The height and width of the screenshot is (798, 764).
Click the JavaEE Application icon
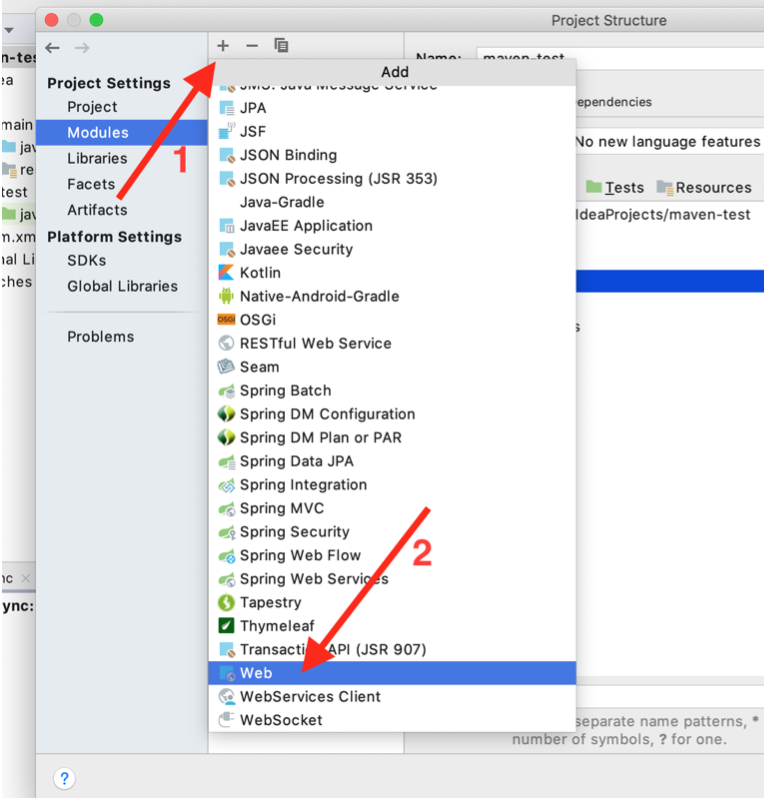click(x=227, y=225)
